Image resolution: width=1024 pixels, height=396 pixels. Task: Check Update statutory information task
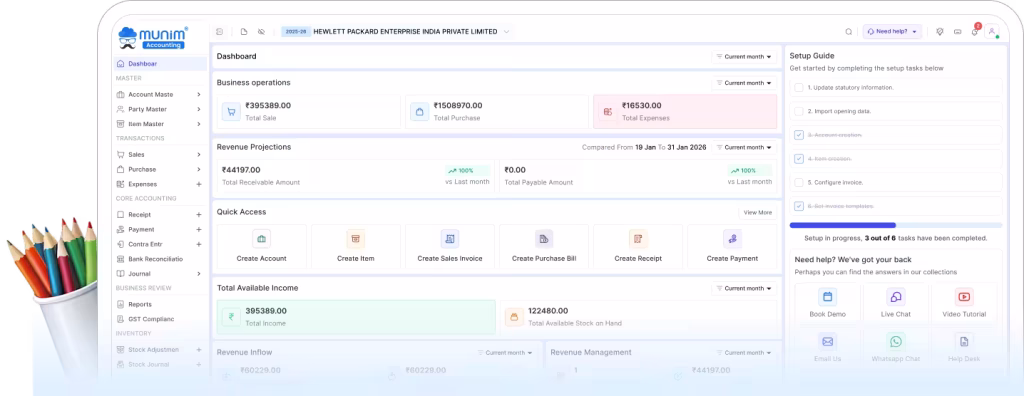[x=799, y=87]
